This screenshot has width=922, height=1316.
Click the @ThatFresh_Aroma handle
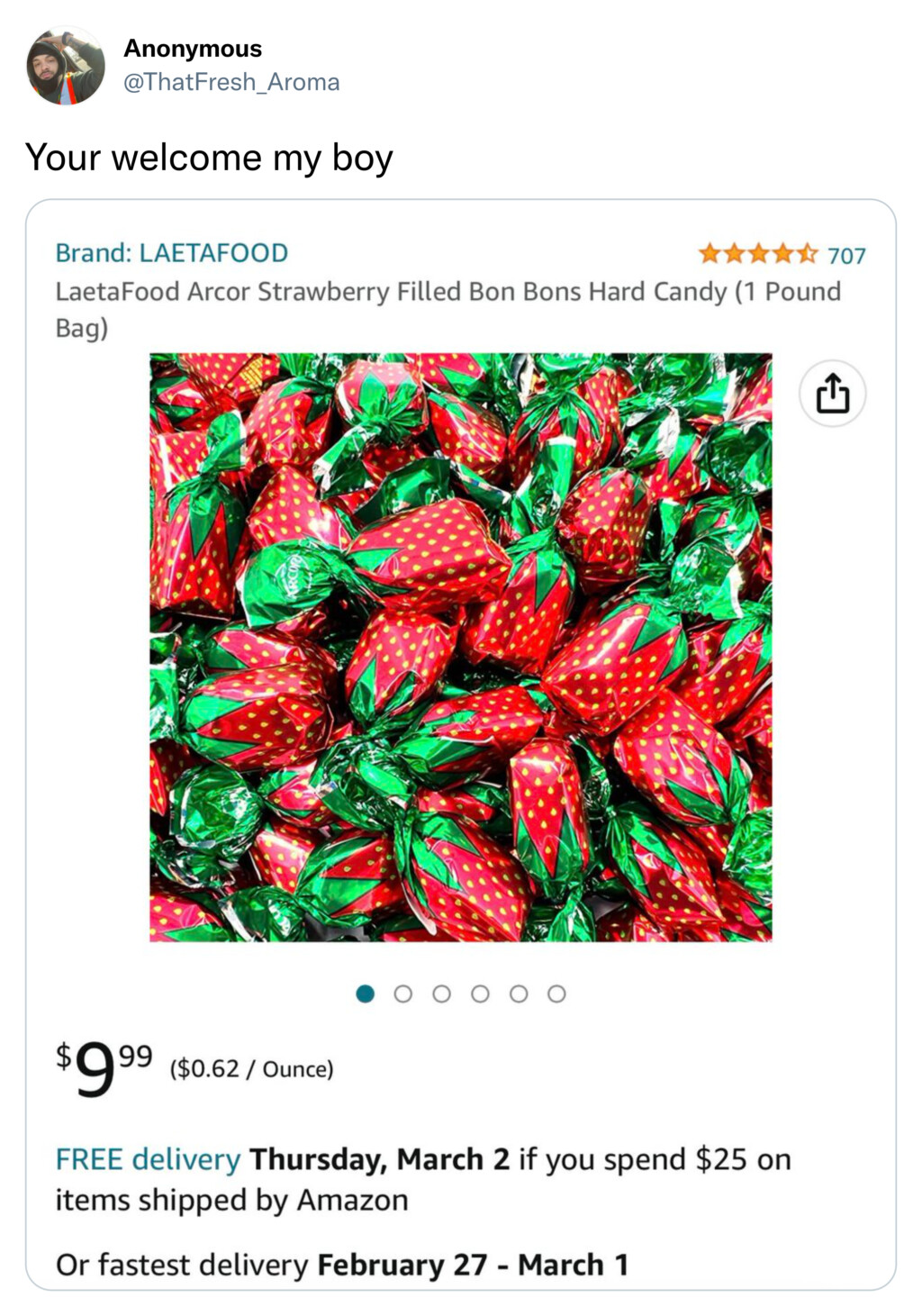click(x=231, y=82)
